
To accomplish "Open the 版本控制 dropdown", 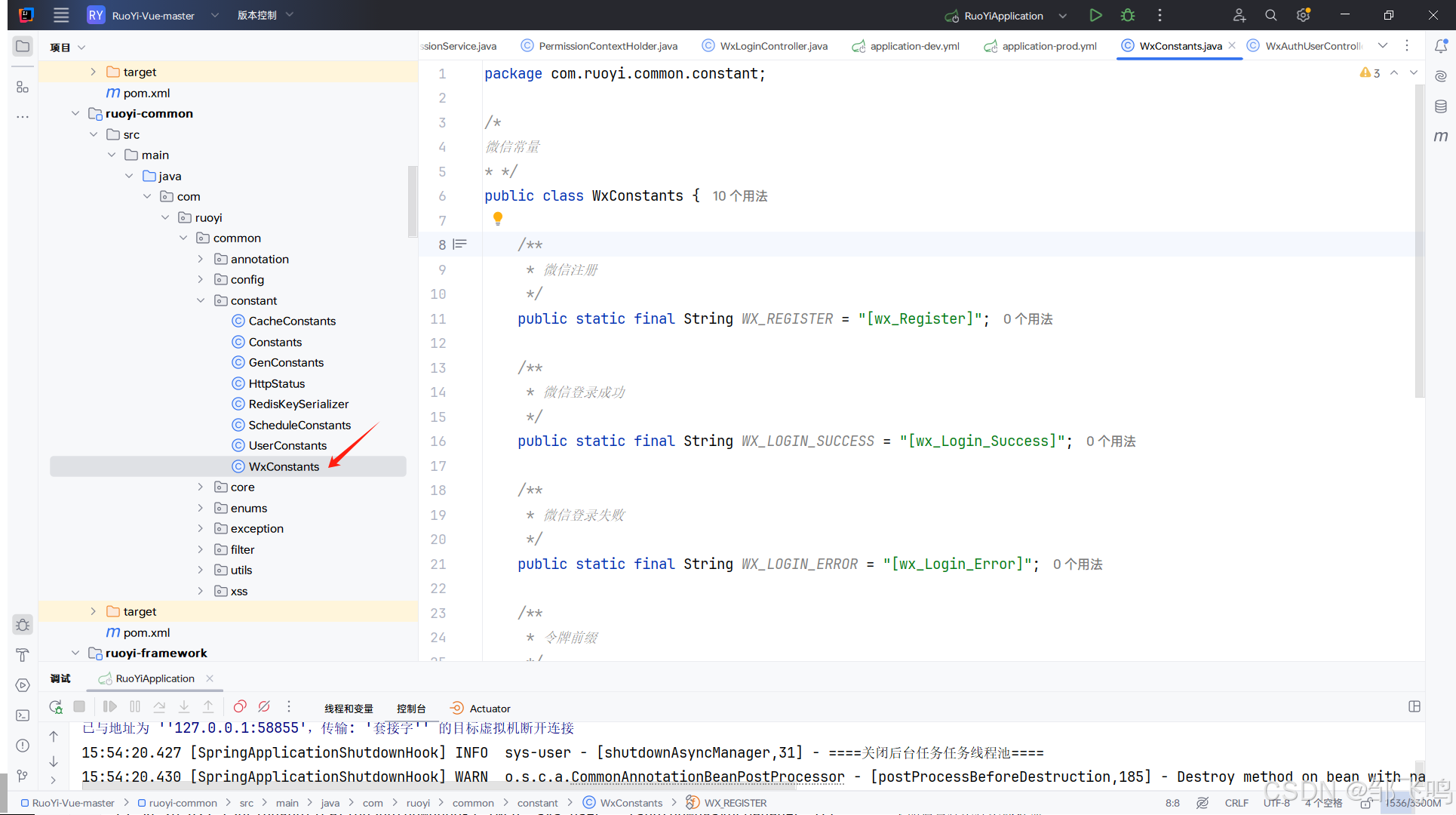I will [x=266, y=15].
